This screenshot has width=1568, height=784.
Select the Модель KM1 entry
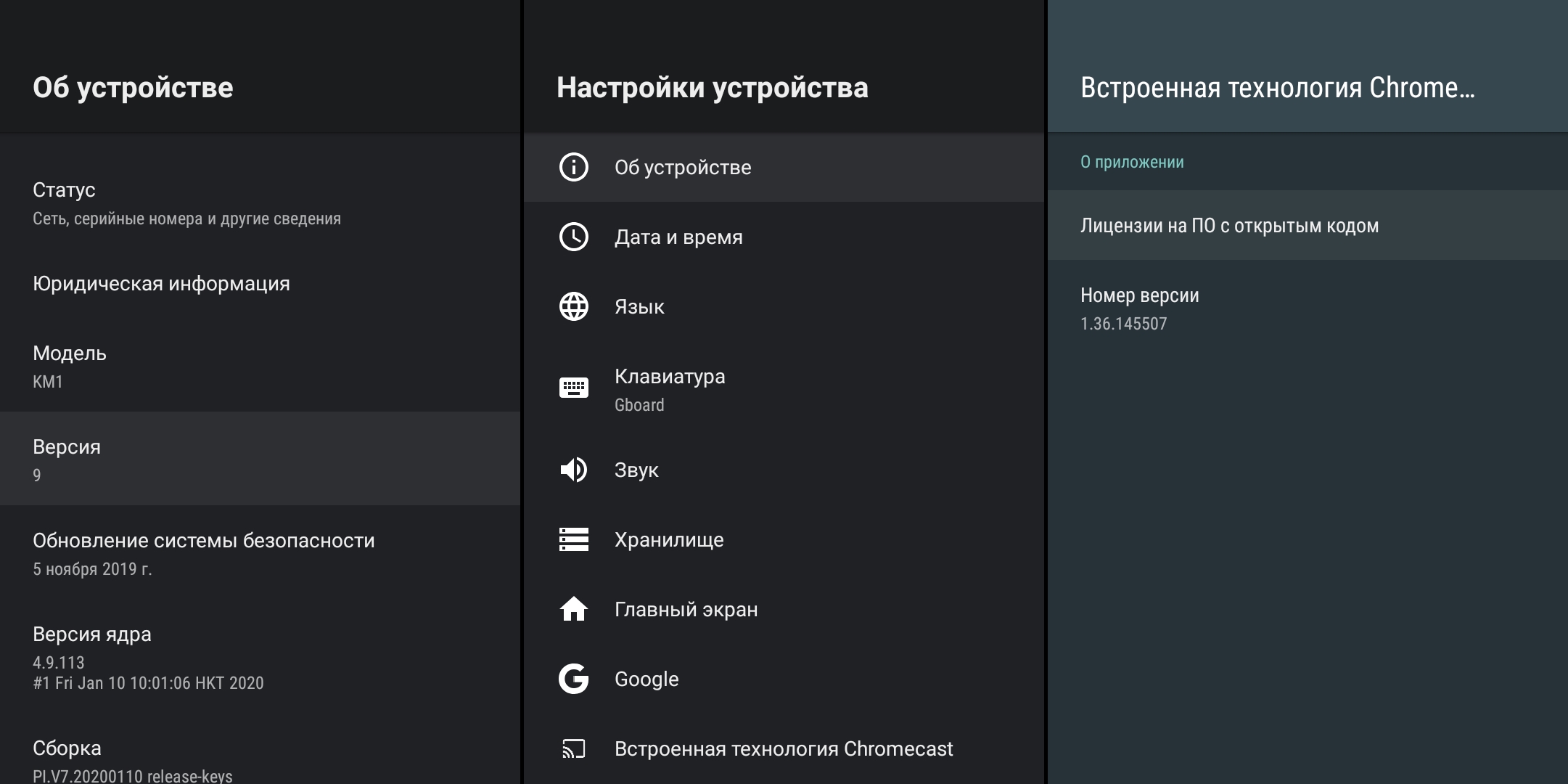(x=70, y=366)
